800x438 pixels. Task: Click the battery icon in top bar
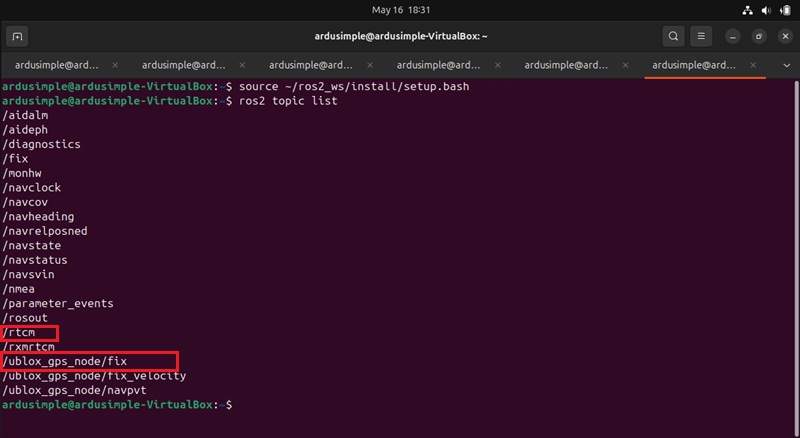point(784,10)
